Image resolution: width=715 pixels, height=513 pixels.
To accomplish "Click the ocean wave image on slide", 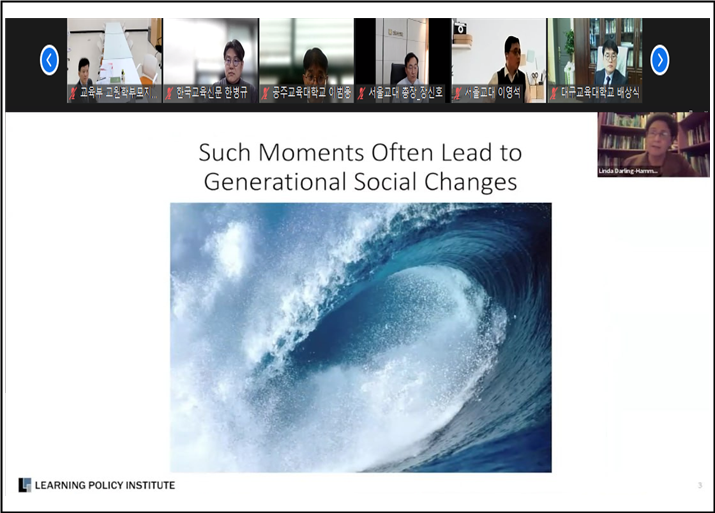I will click(x=360, y=337).
